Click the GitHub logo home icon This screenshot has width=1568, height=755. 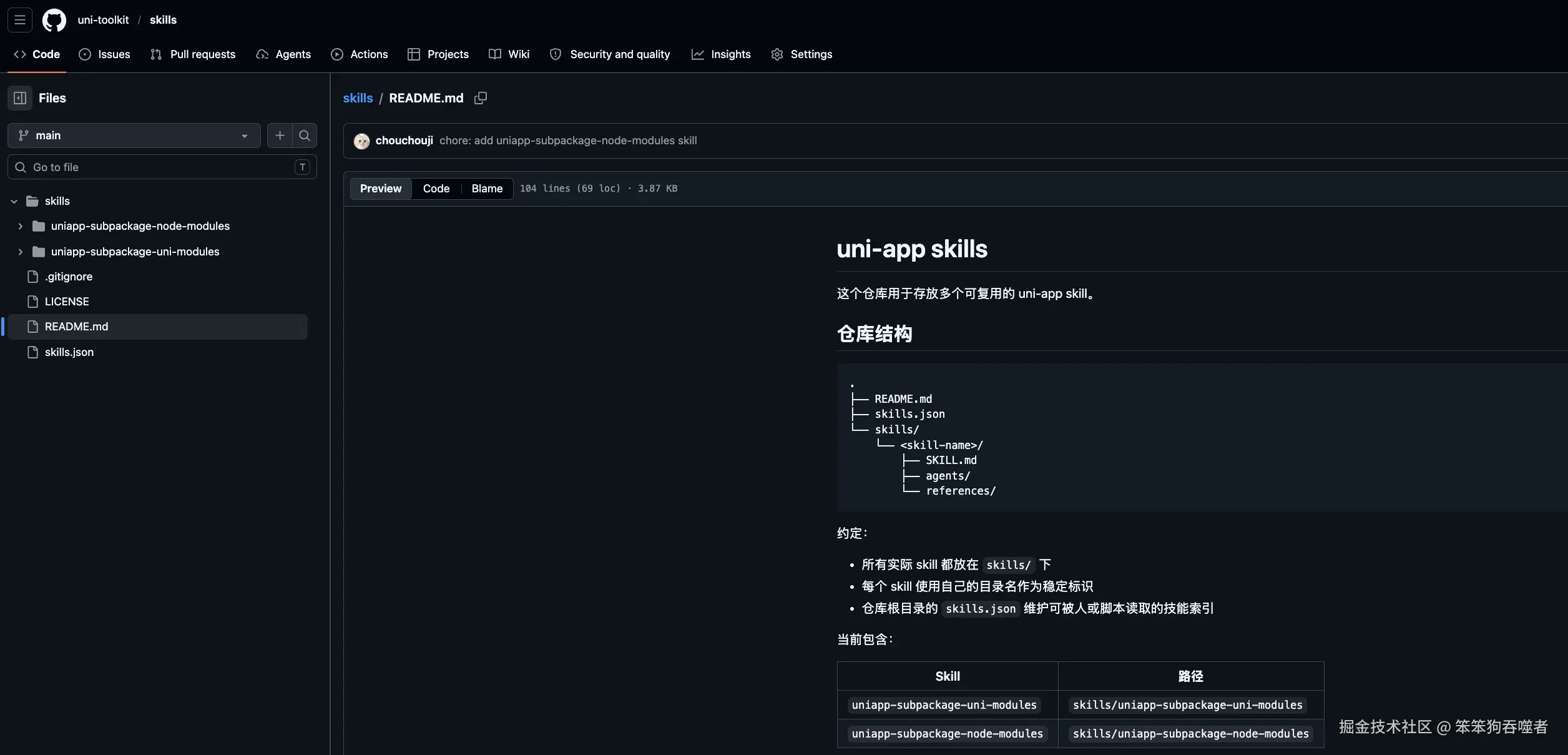tap(54, 20)
